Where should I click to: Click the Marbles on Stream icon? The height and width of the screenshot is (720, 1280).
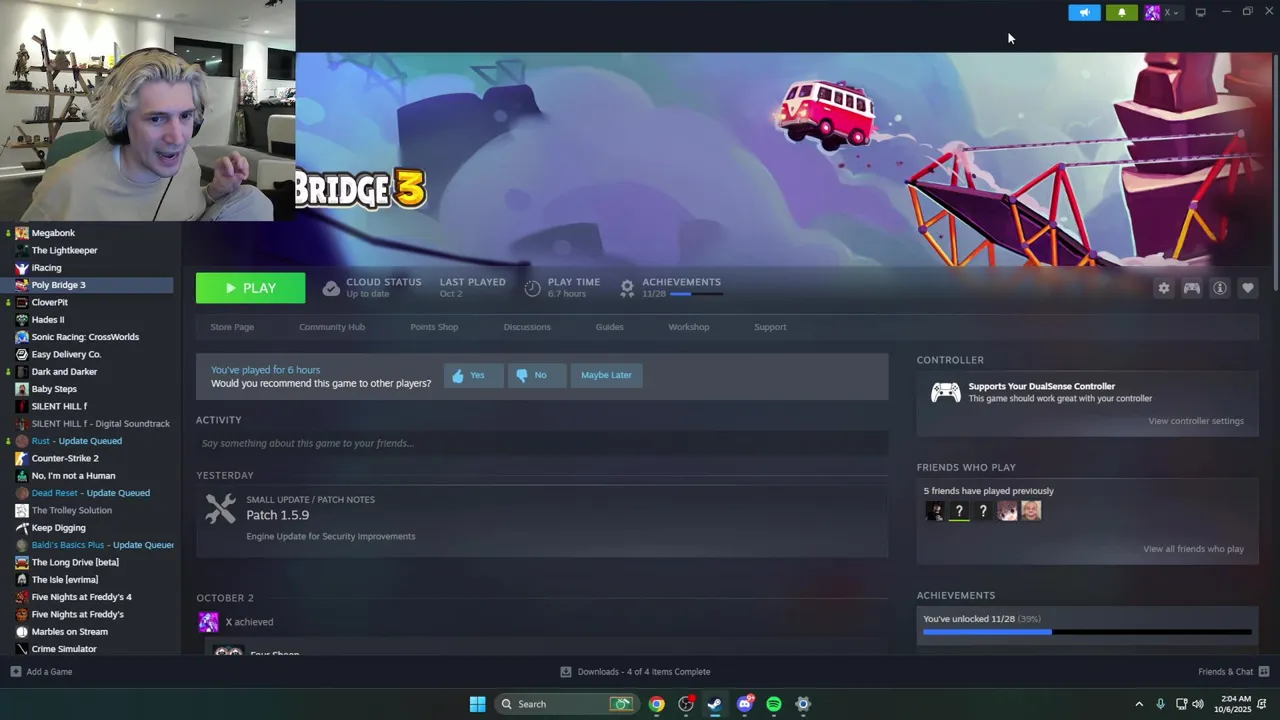(x=22, y=632)
